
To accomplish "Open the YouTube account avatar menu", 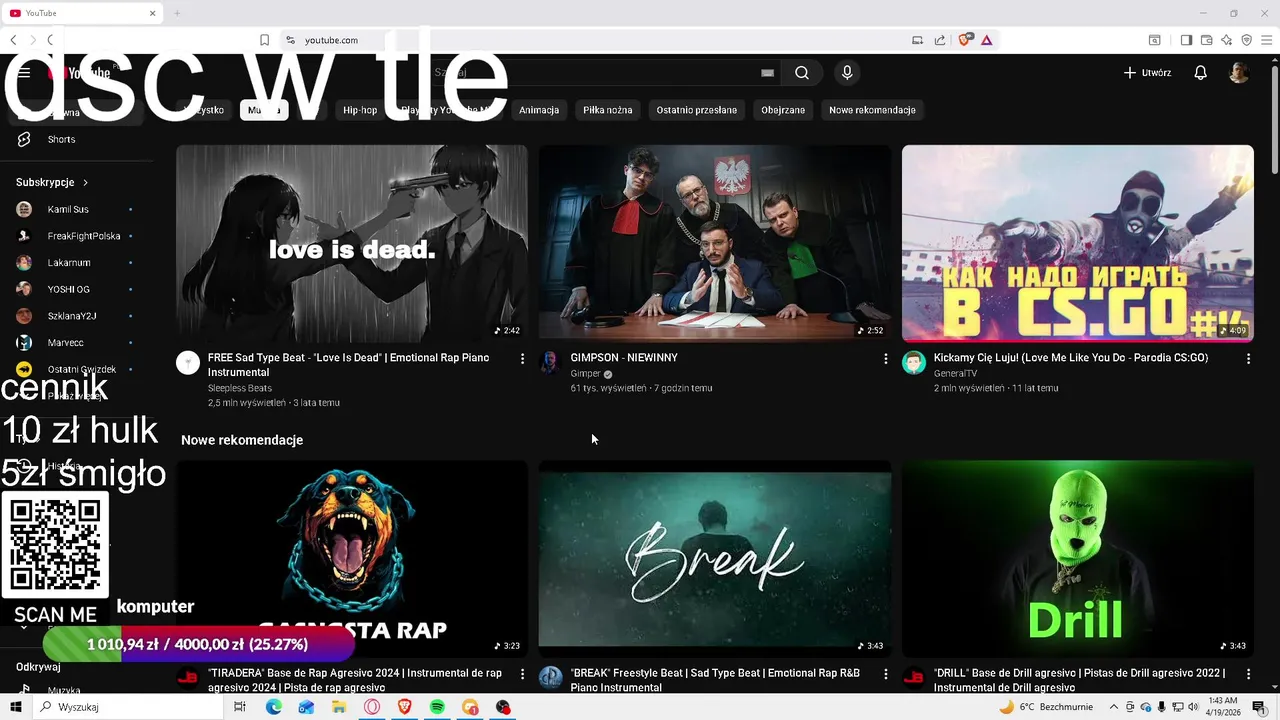I will [1239, 73].
